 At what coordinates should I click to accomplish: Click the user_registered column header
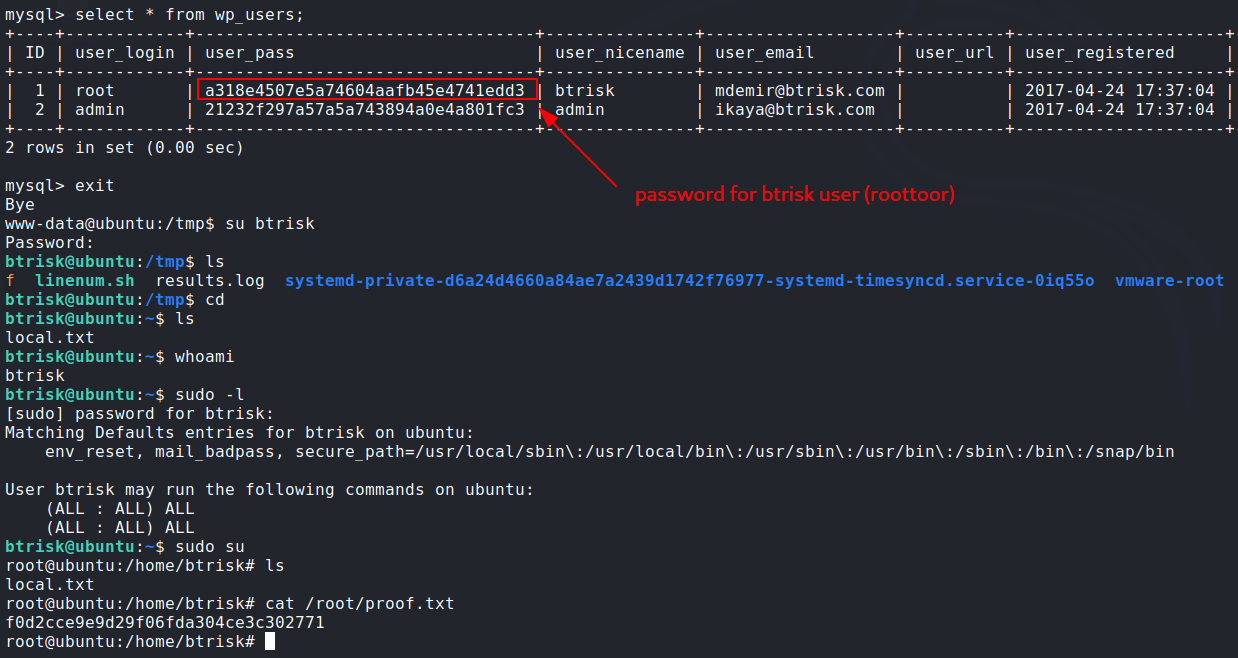1099,53
